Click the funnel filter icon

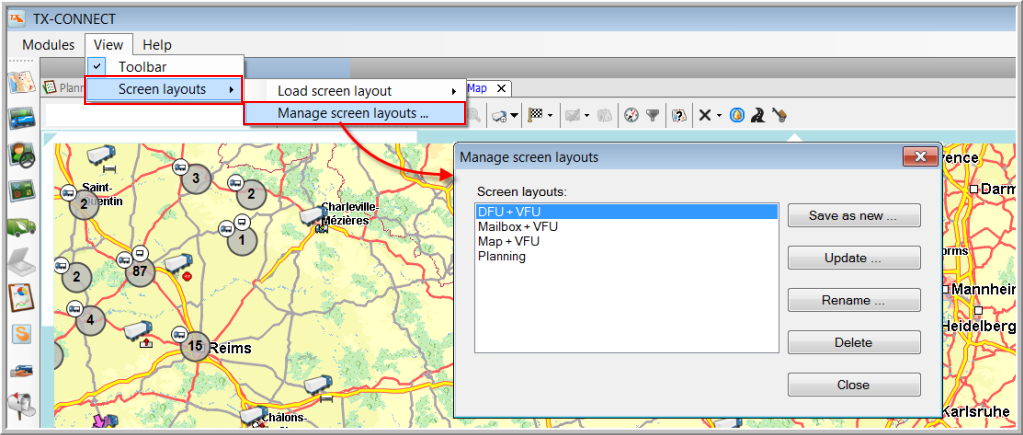tap(652, 115)
